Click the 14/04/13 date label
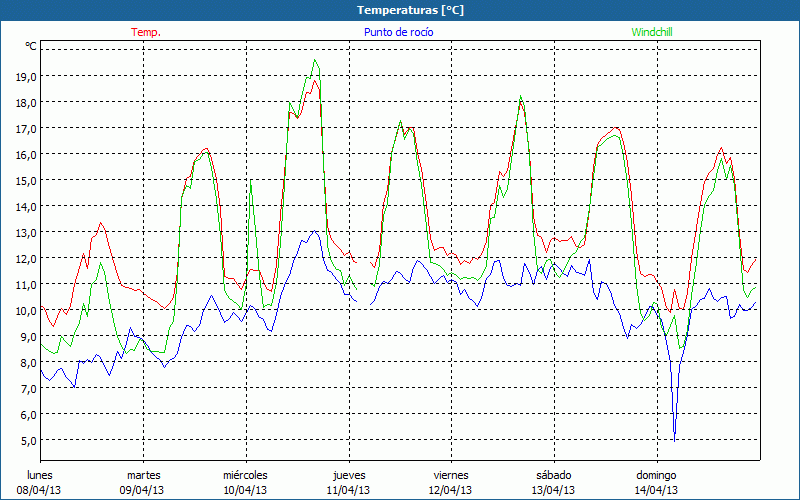Screen dimensions: 800x500 coord(656,490)
